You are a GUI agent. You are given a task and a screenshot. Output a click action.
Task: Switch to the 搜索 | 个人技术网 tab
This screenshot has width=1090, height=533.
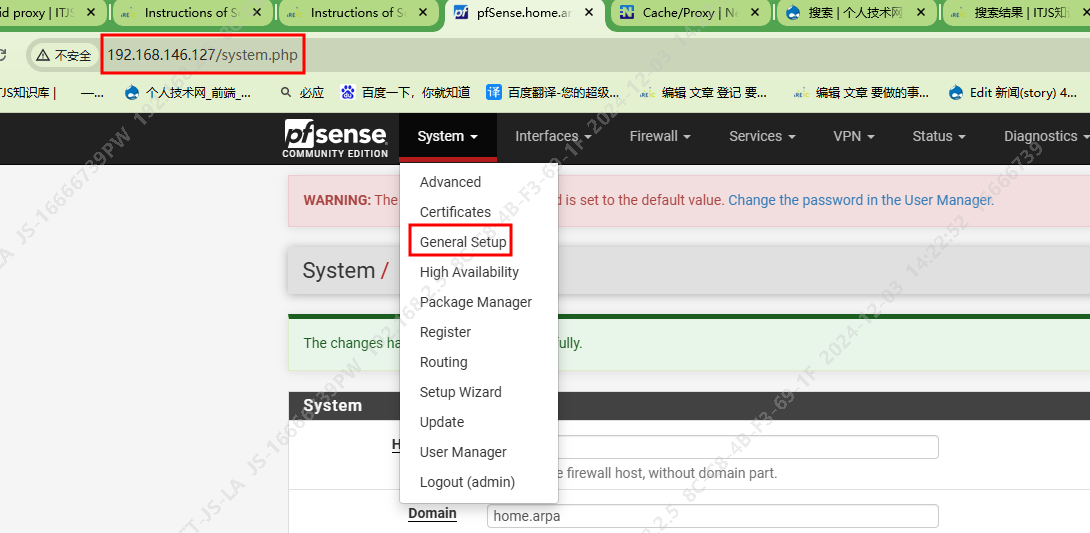click(x=854, y=13)
